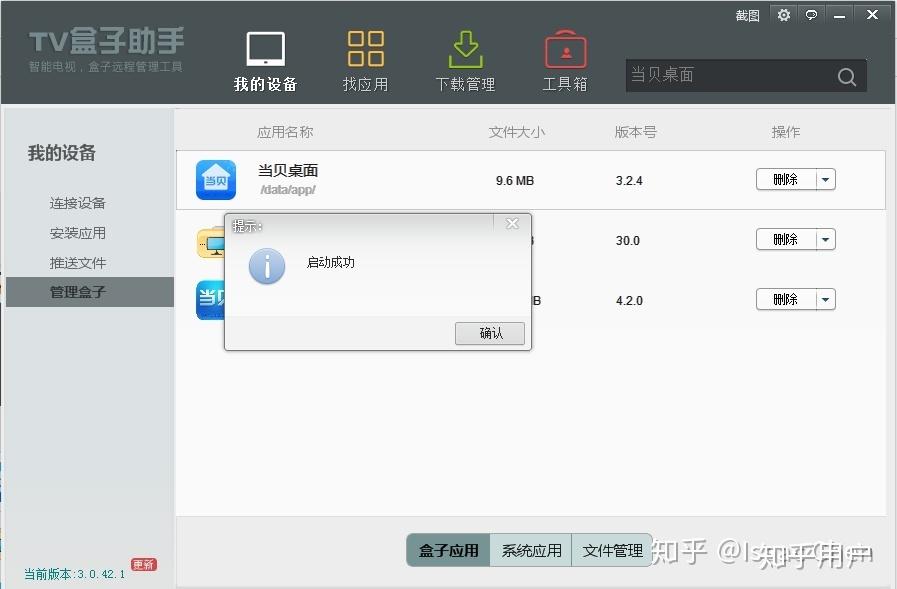The height and width of the screenshot is (589, 897).
Task: Expand dropdown arrow beside 删除 for version 3.2.4
Action: tap(825, 180)
